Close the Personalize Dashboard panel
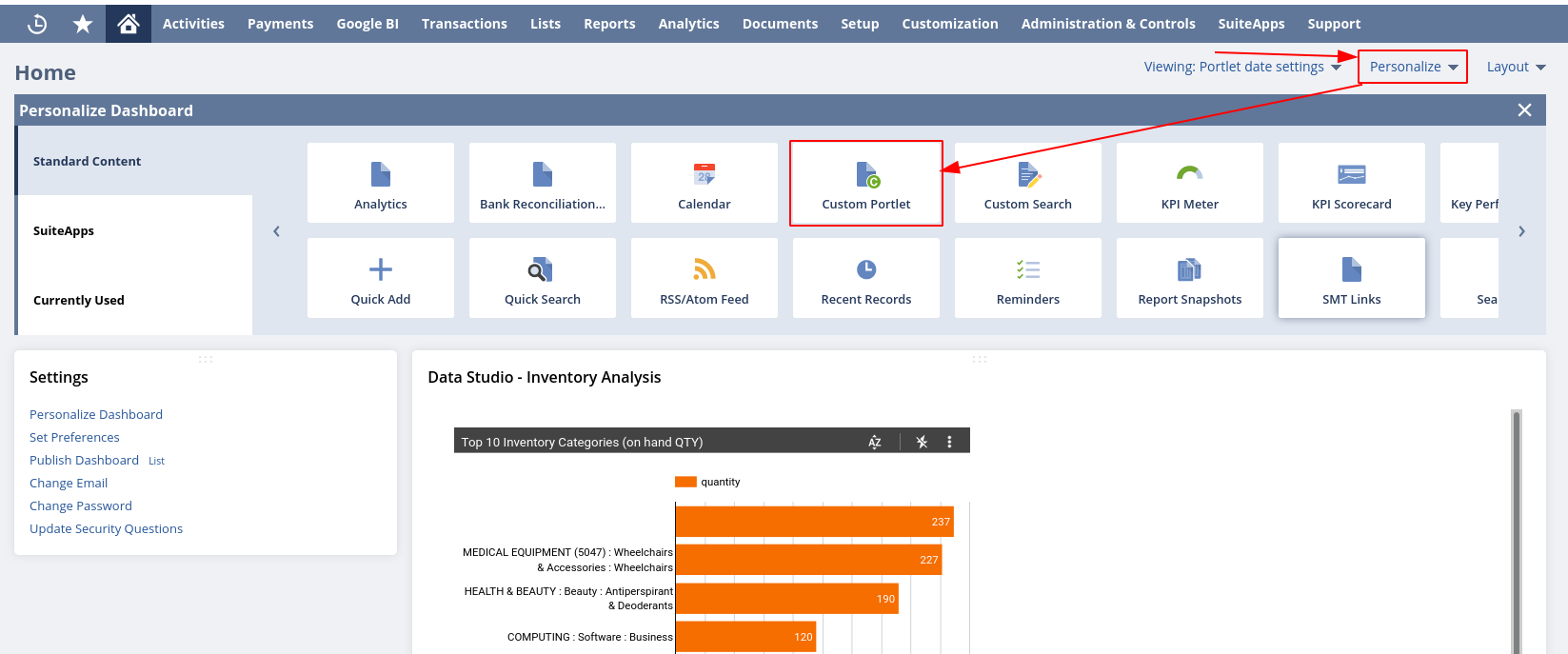Viewport: 1568px width, 654px height. (1524, 110)
